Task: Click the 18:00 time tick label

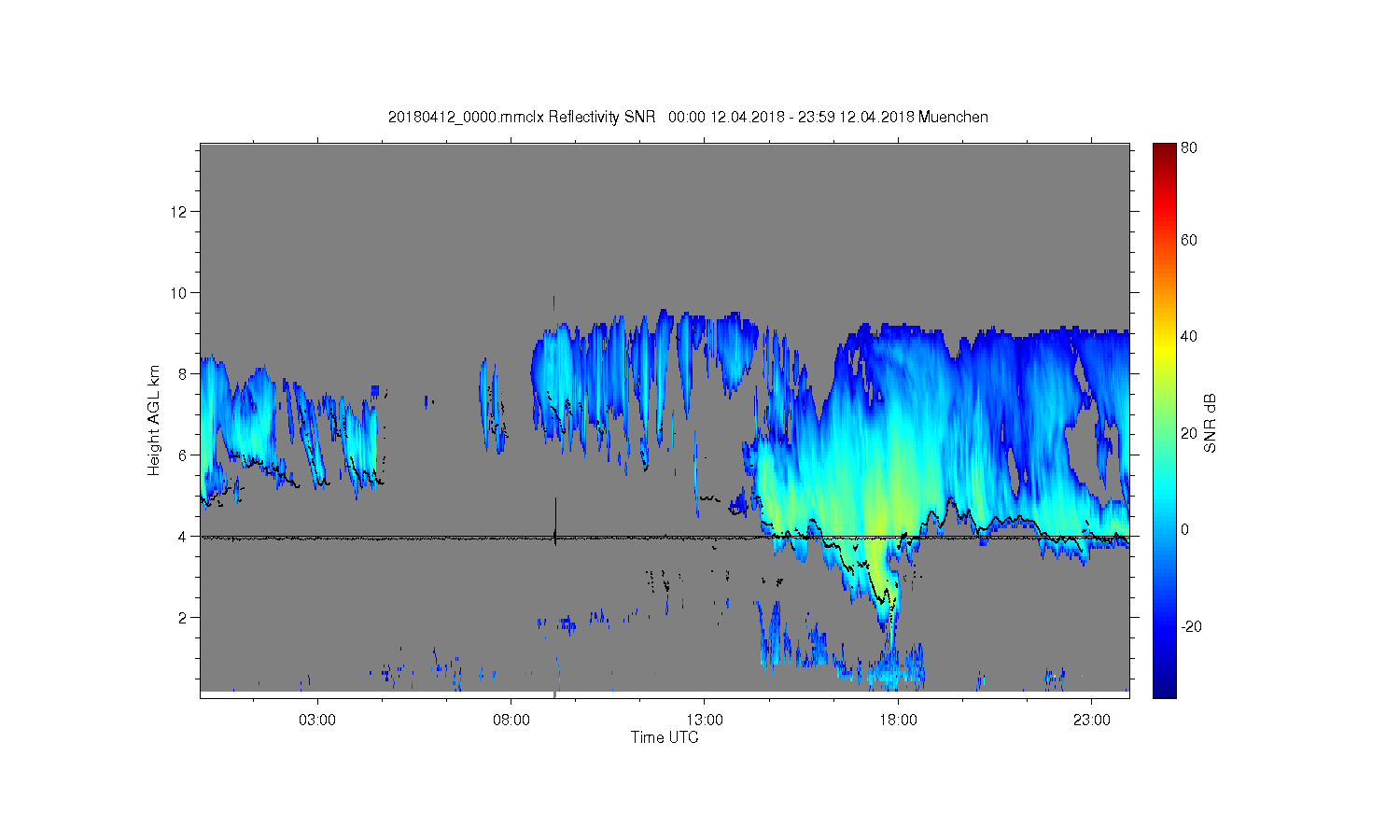Action: (898, 721)
